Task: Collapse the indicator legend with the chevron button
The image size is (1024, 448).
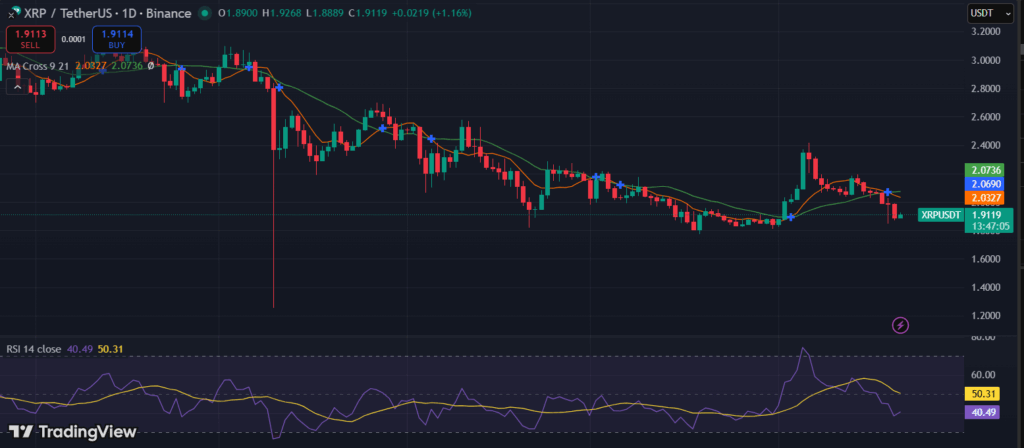Action: pyautogui.click(x=17, y=86)
